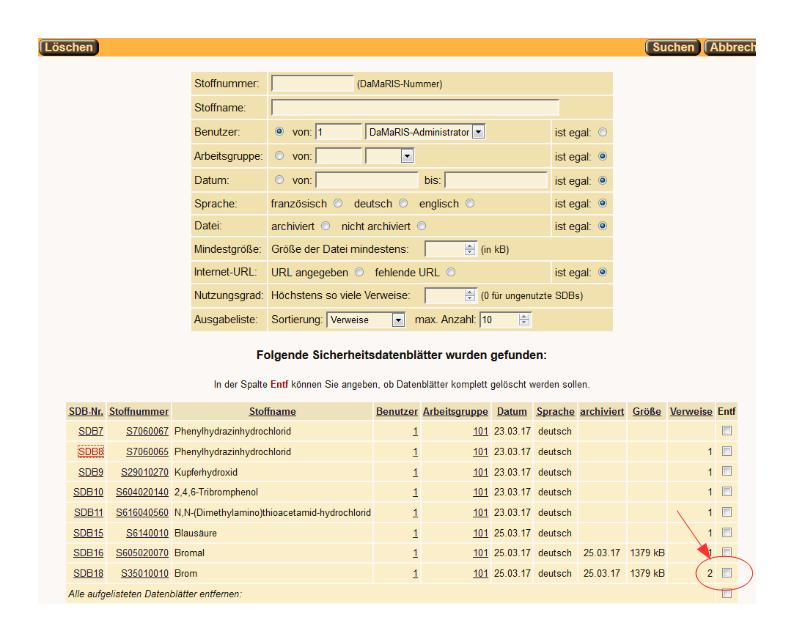Focus the Stoffname text field

(415, 107)
